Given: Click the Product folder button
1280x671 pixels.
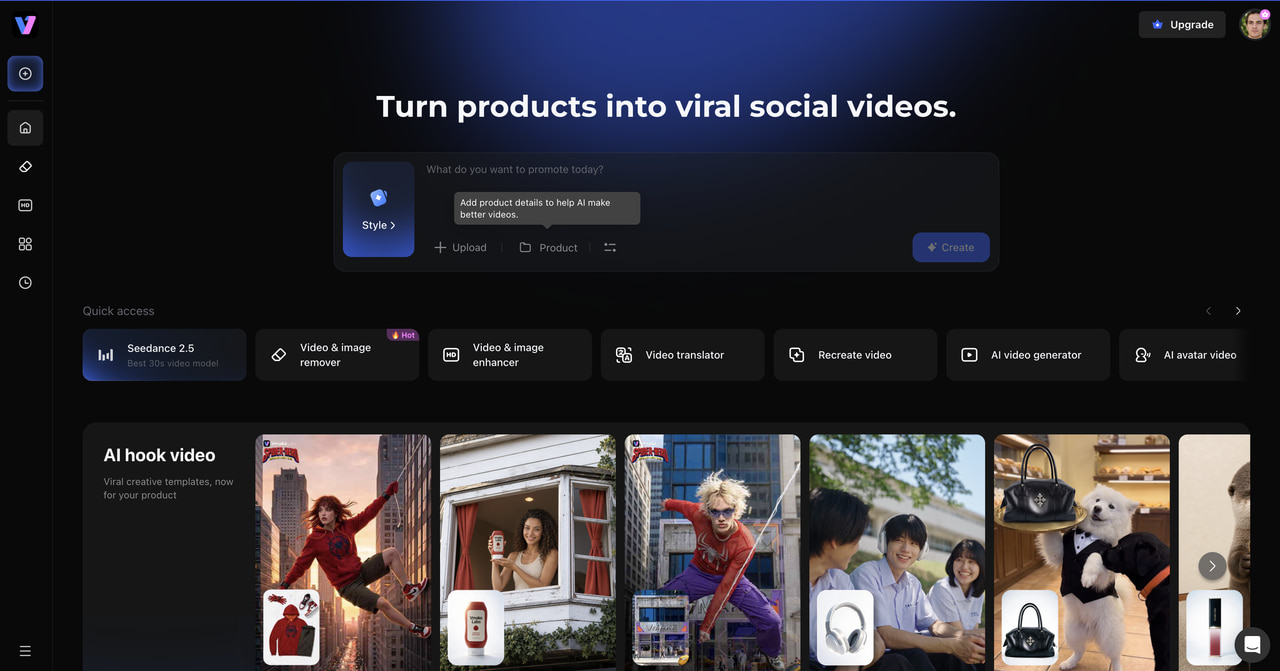Looking at the screenshot, I should [x=548, y=248].
